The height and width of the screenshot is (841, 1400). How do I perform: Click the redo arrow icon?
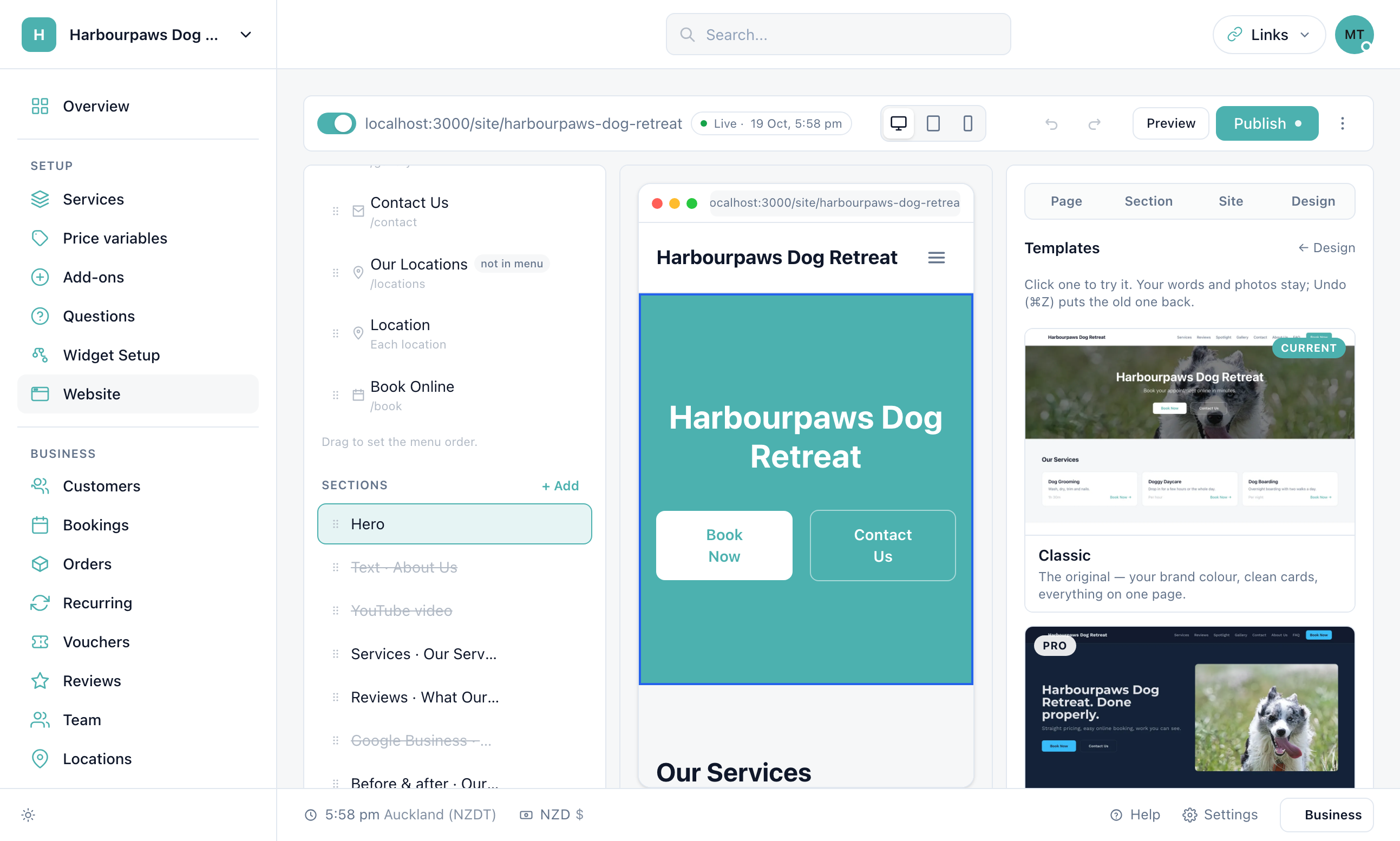[x=1095, y=123]
